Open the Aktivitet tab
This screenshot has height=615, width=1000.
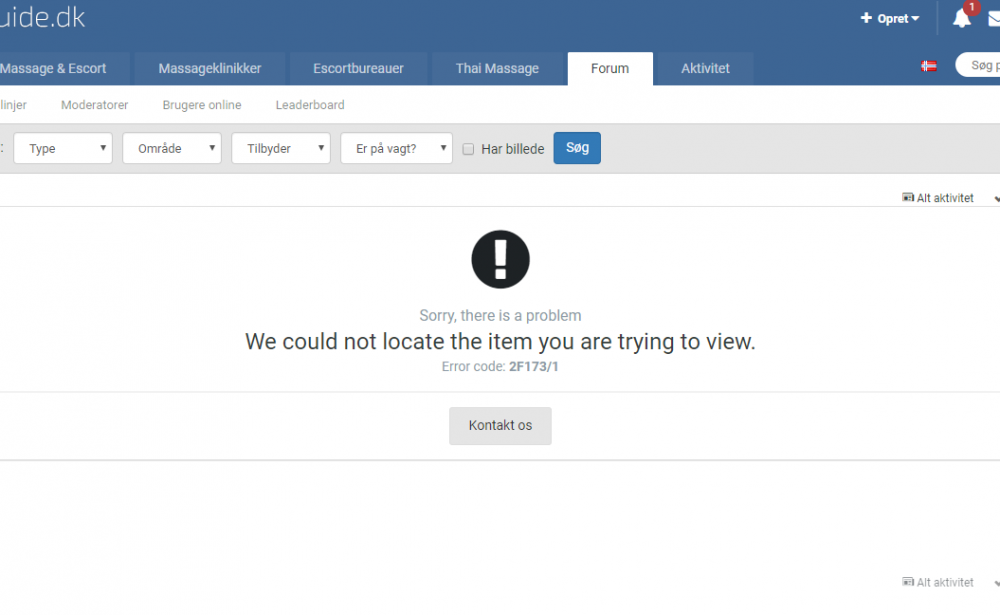705,68
